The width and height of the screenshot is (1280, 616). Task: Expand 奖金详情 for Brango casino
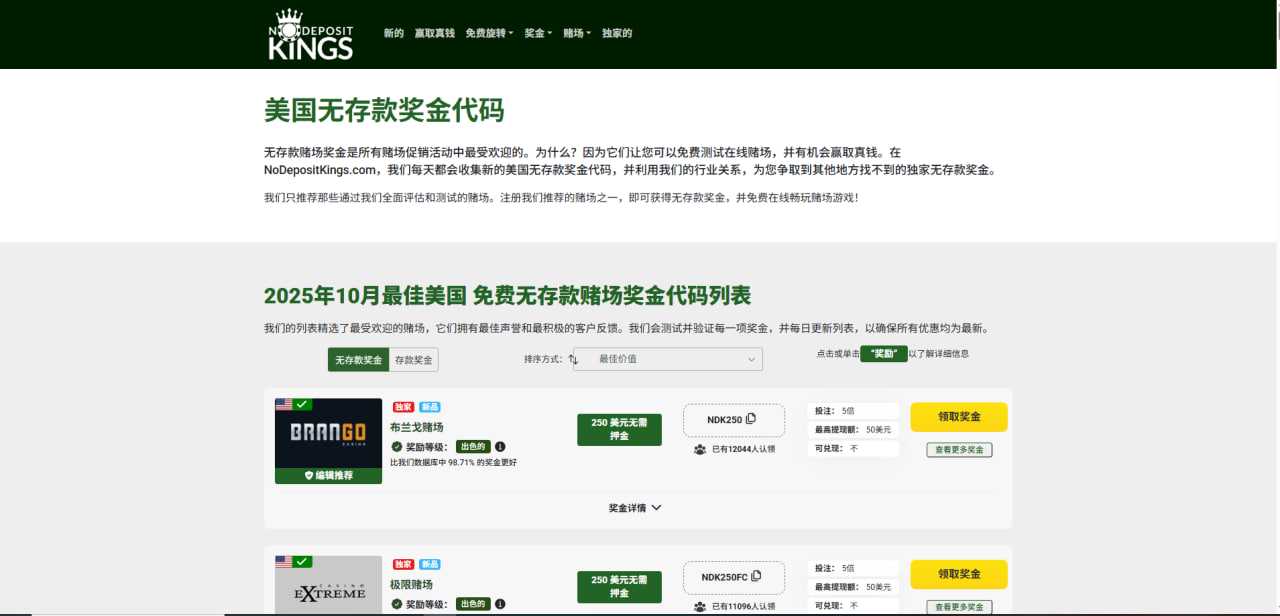(635, 508)
